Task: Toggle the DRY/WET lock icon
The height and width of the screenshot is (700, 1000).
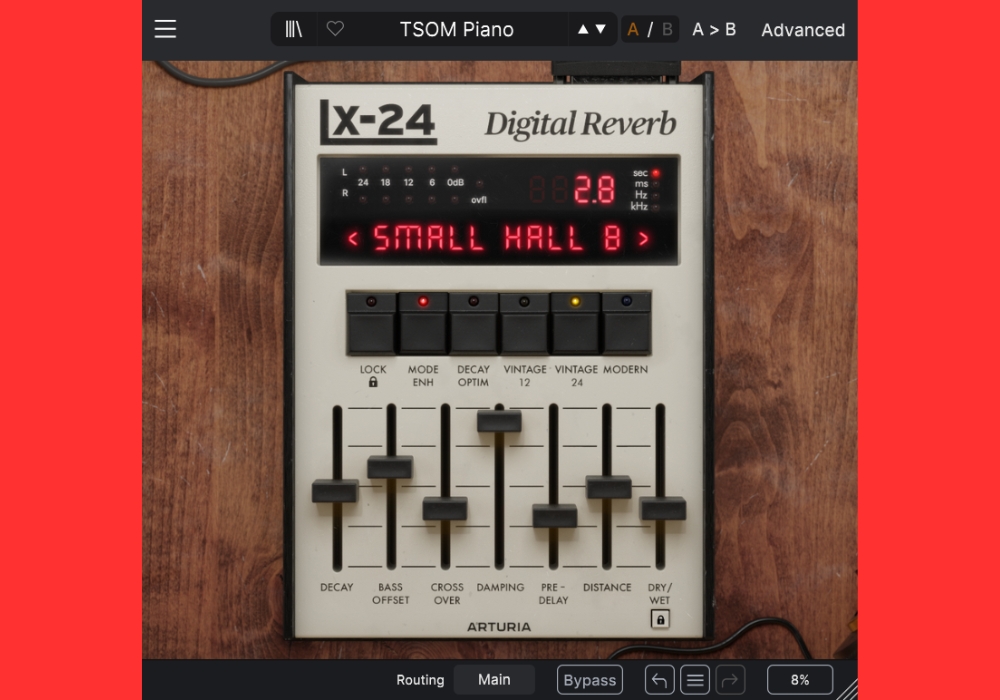Action: tap(660, 619)
